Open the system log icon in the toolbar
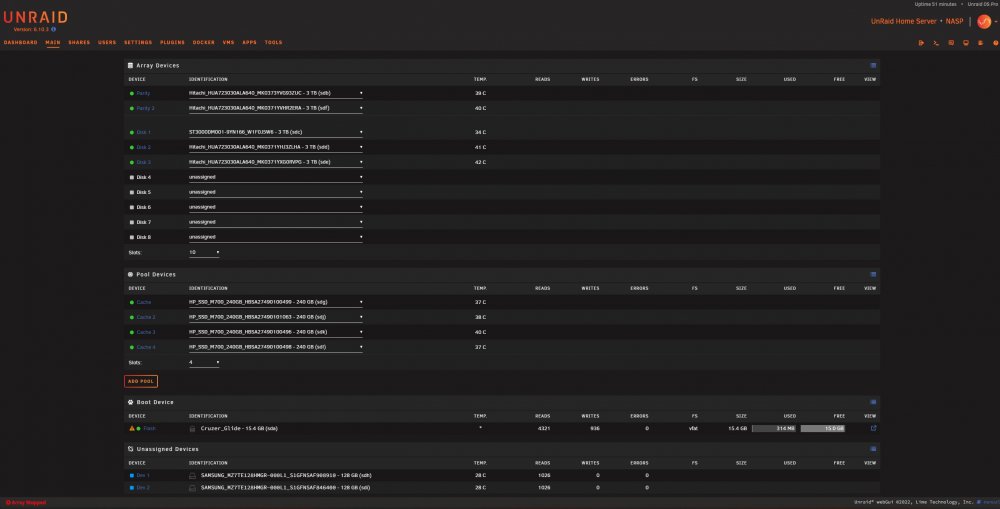The width and height of the screenshot is (1000, 509). (x=980, y=43)
